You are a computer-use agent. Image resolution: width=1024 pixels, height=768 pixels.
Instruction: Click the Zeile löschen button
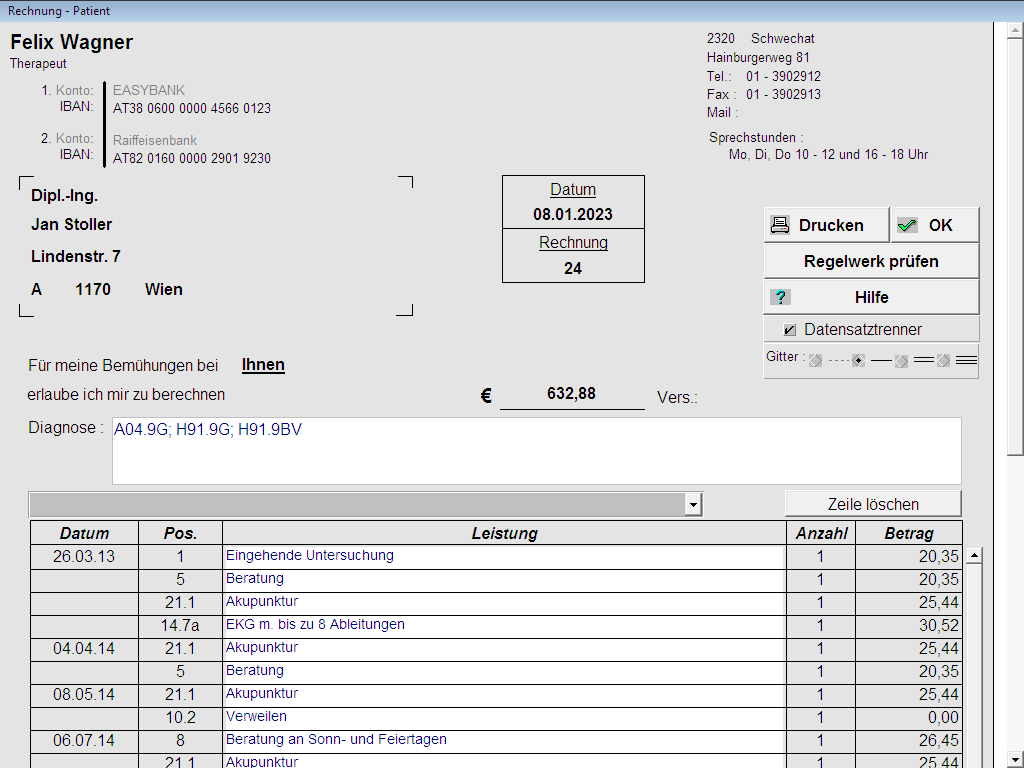[872, 504]
